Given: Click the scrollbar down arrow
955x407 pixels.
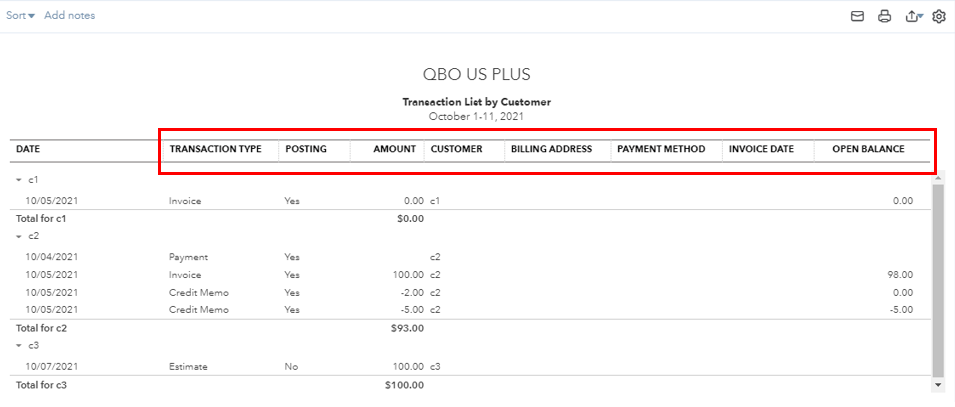Looking at the screenshot, I should click(x=939, y=385).
